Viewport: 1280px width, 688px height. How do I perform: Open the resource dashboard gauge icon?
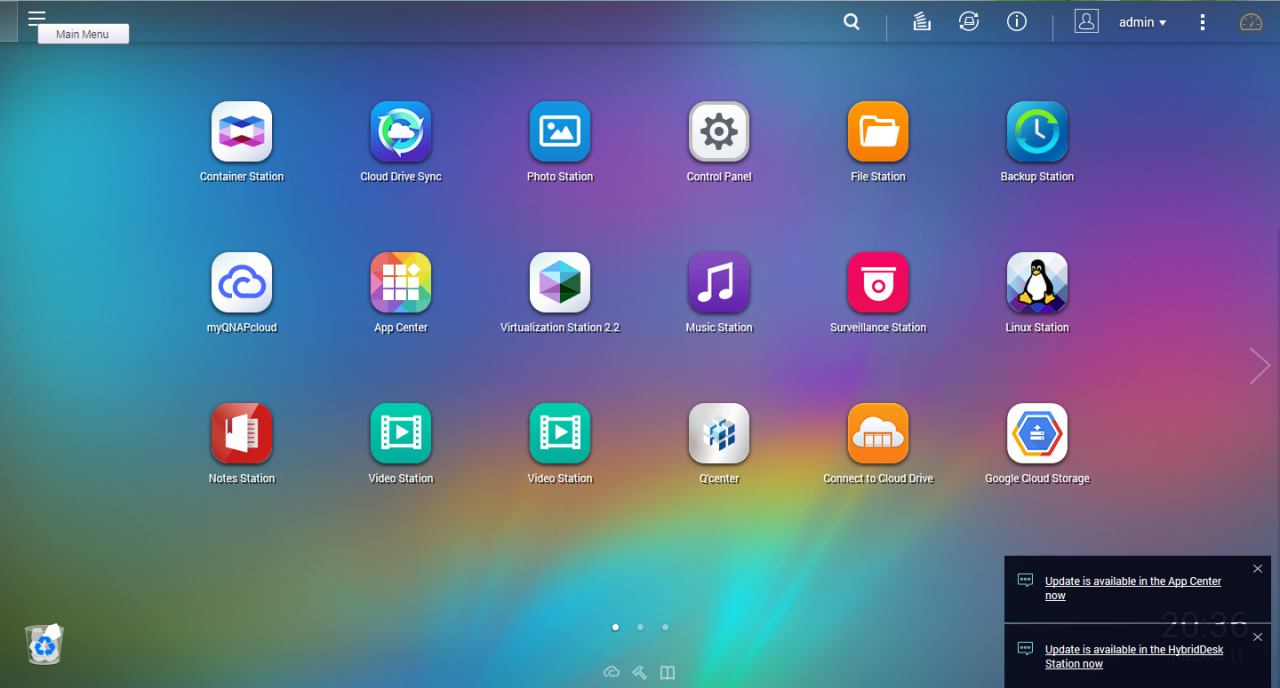point(1251,22)
